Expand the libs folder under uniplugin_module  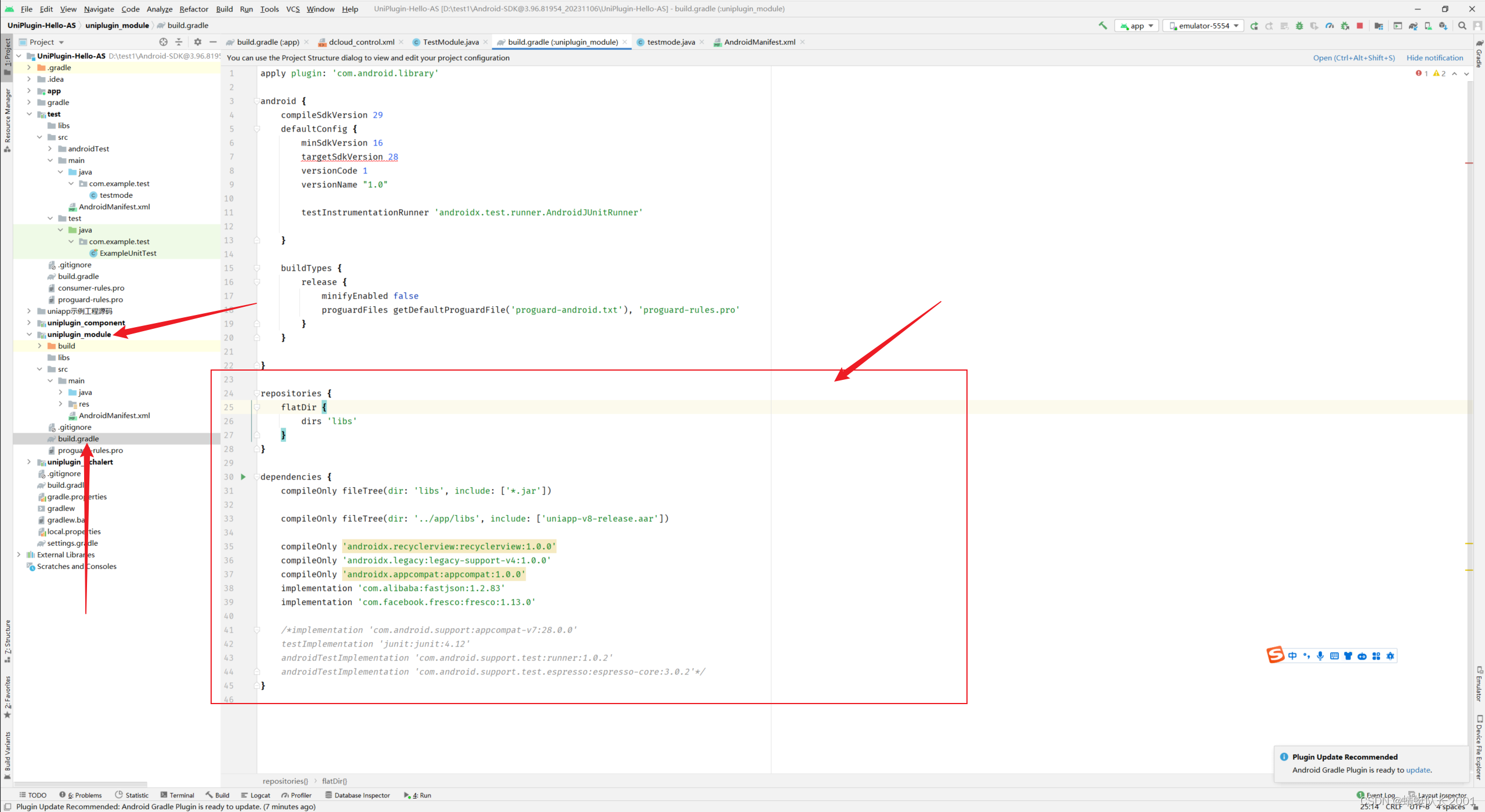click(64, 357)
